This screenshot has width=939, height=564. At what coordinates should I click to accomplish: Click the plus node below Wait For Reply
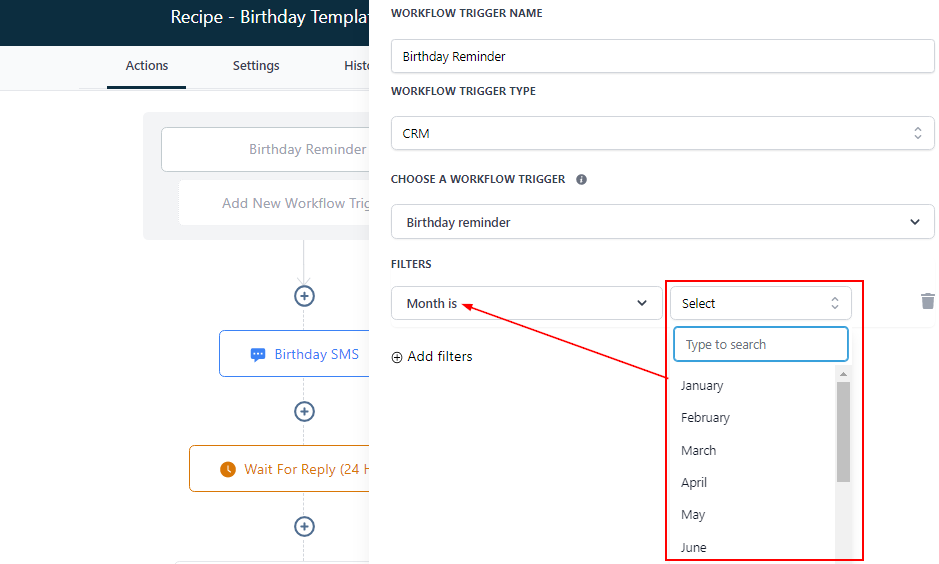[304, 527]
